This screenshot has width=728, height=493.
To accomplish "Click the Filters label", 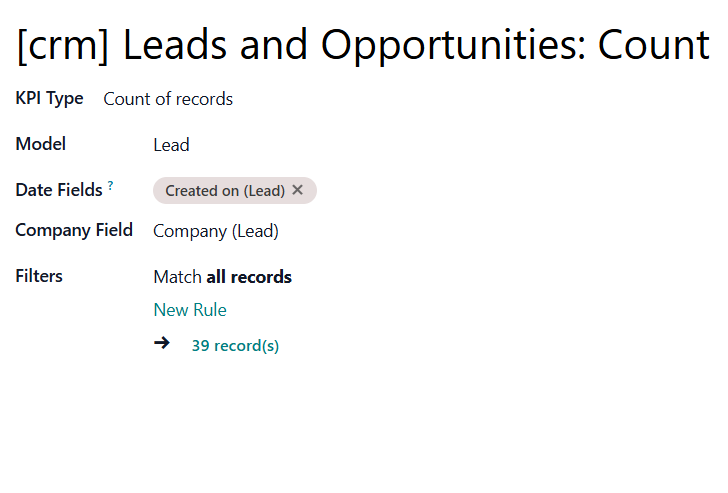I will (39, 276).
